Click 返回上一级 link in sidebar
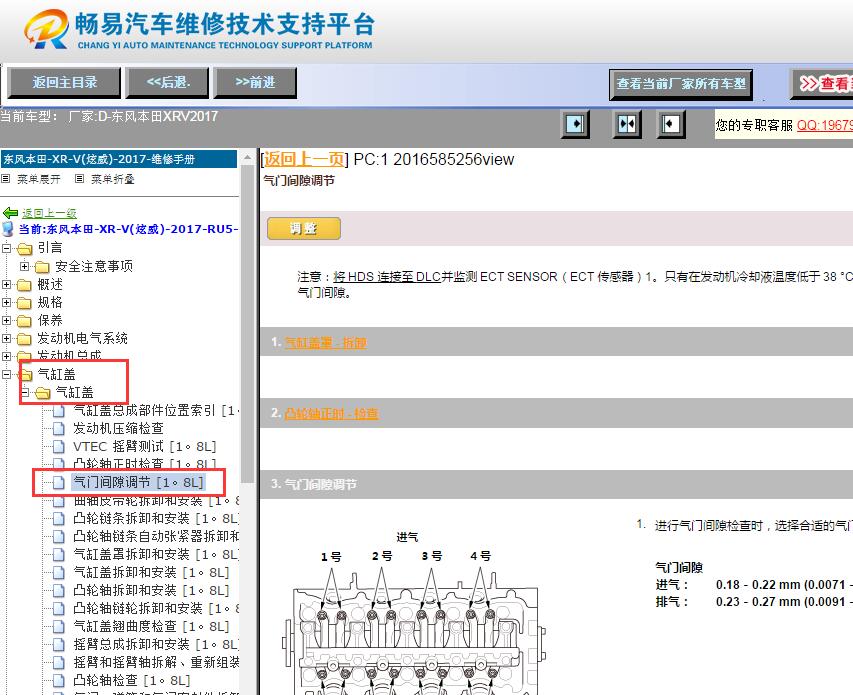 [49, 213]
